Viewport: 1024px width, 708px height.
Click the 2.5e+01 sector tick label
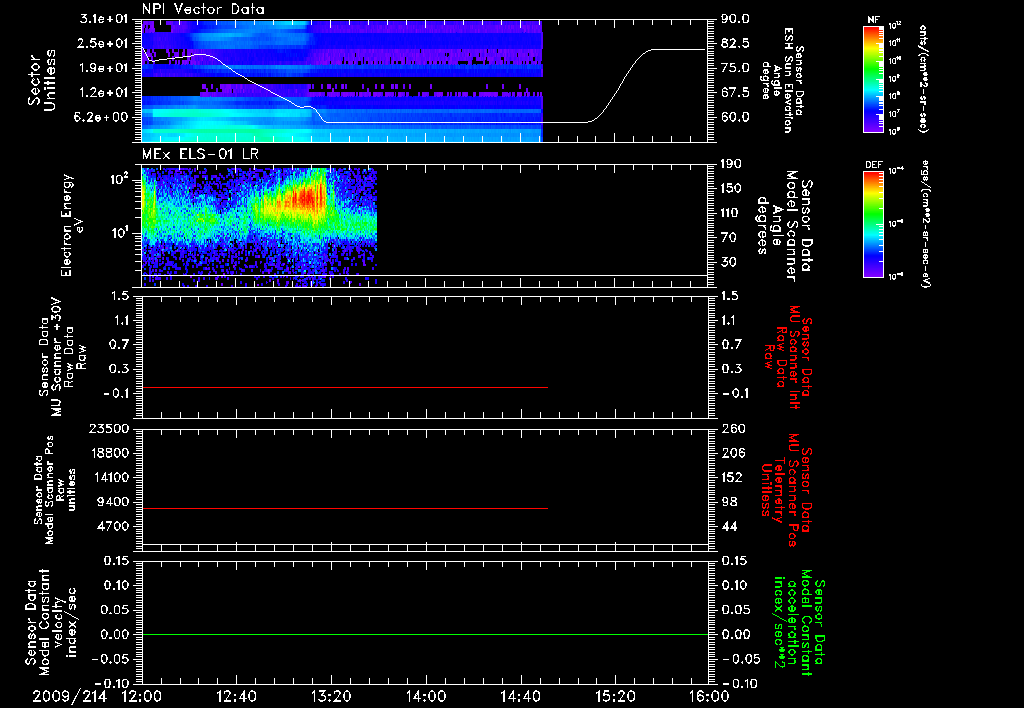[x=103, y=43]
